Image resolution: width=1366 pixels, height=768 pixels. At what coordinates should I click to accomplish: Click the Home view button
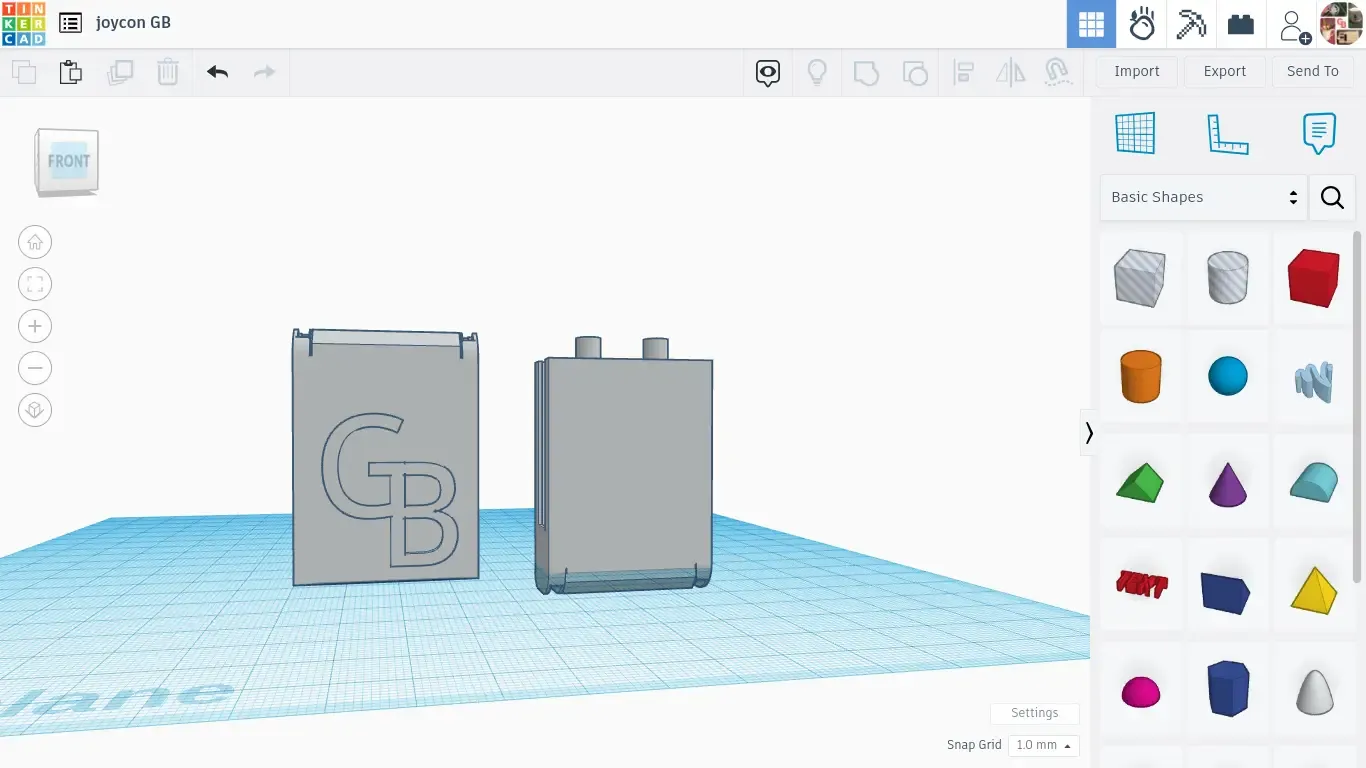pos(35,242)
